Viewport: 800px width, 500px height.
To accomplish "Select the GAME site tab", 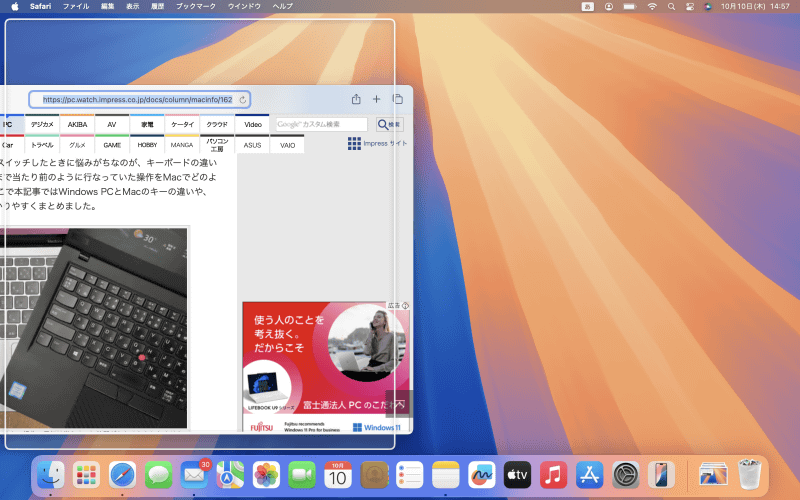I will point(112,144).
